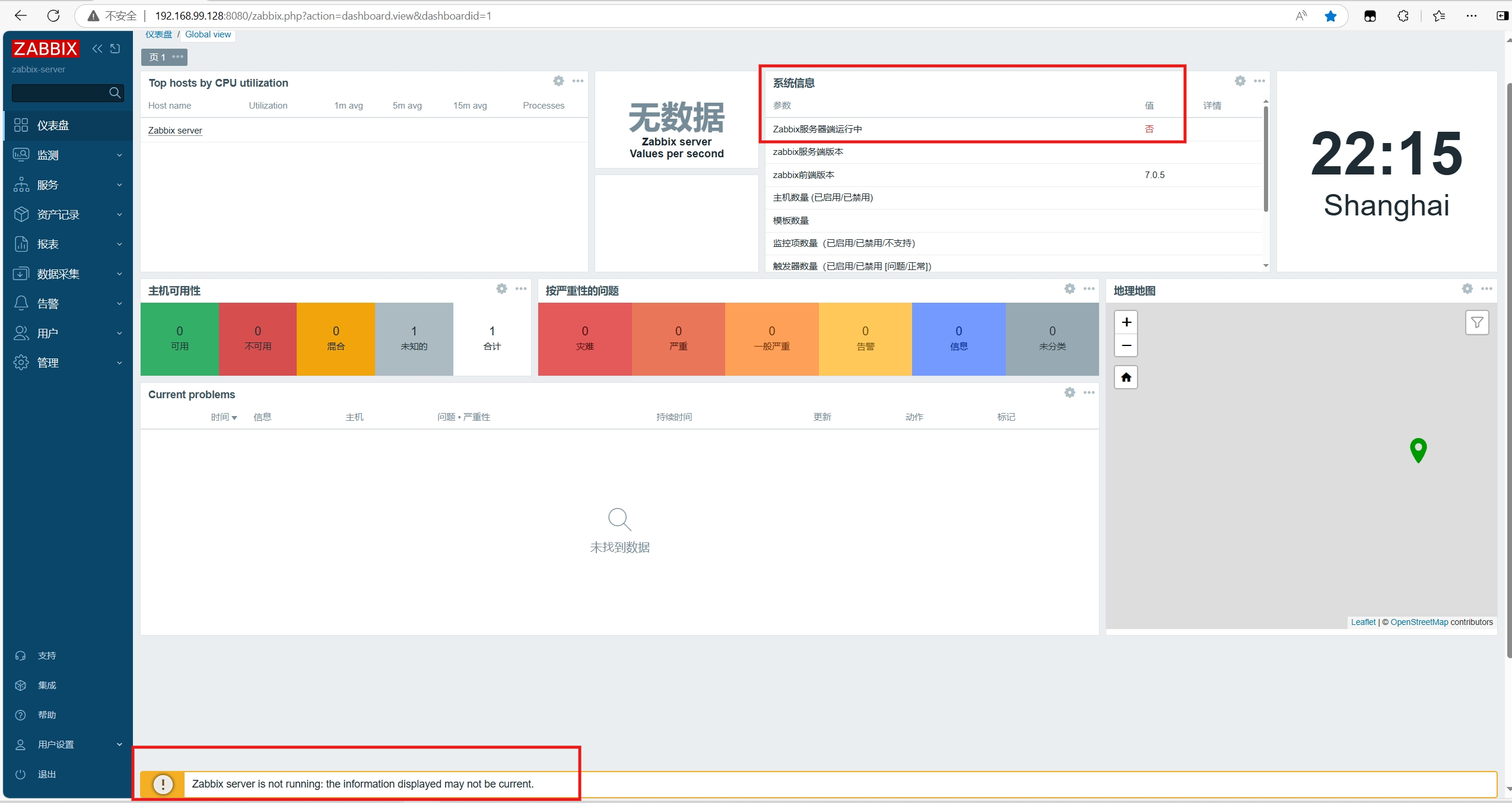The width and height of the screenshot is (1512, 803).
Task: Open Current problems widget settings gear
Action: coord(1070,392)
